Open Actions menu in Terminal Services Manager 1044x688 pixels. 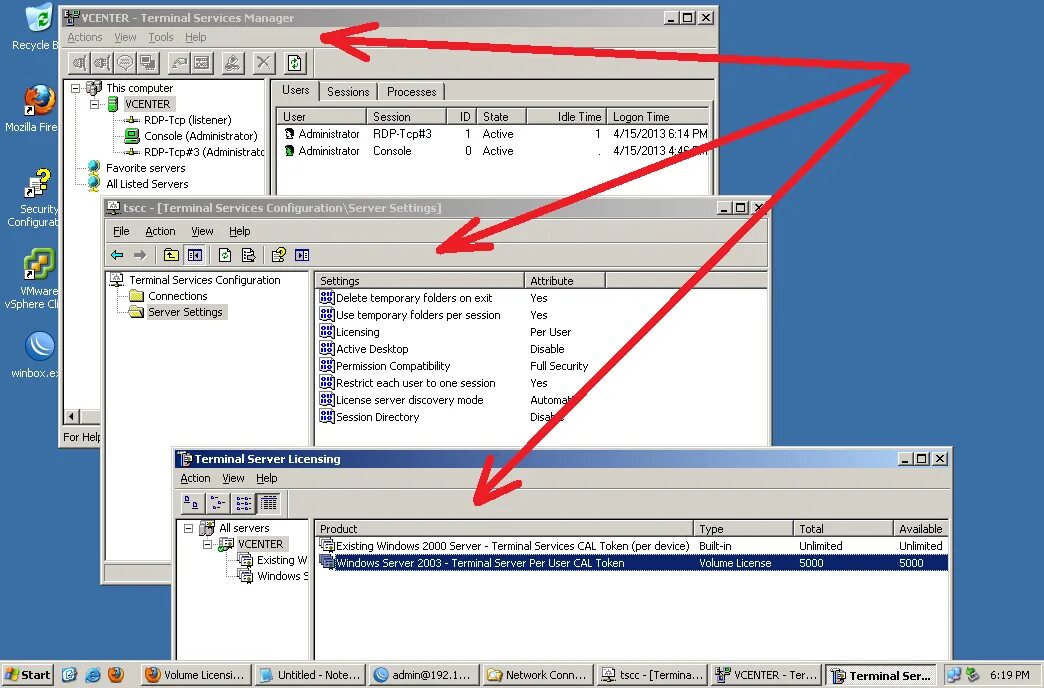85,37
